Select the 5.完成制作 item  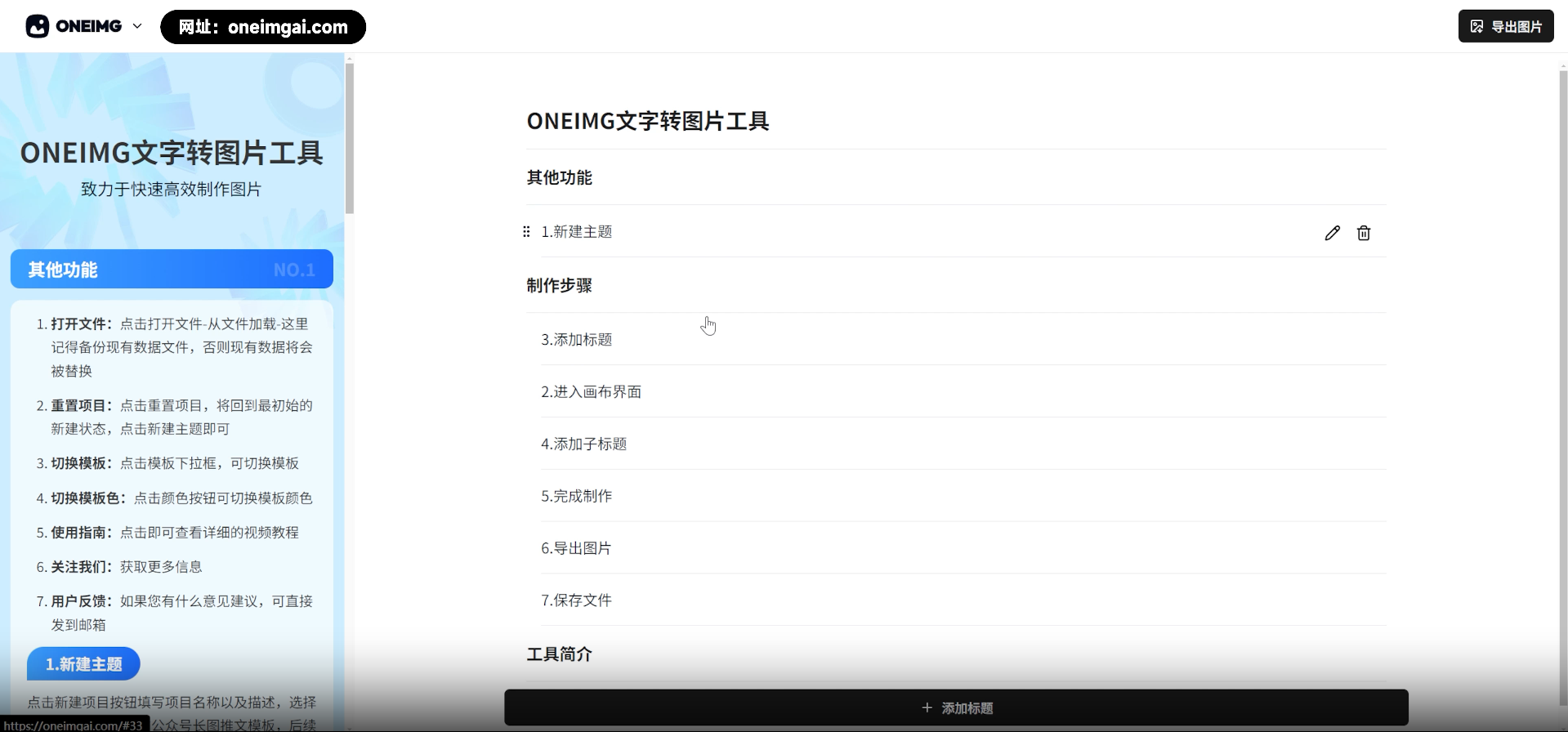pyautogui.click(x=963, y=496)
